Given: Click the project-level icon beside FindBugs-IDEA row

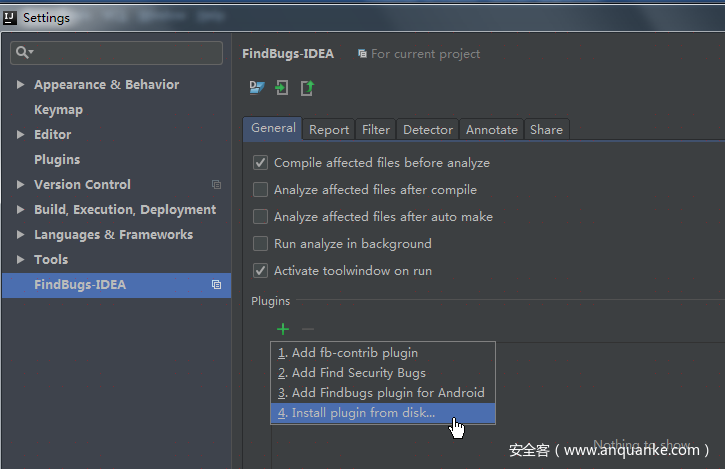Looking at the screenshot, I should click(216, 284).
